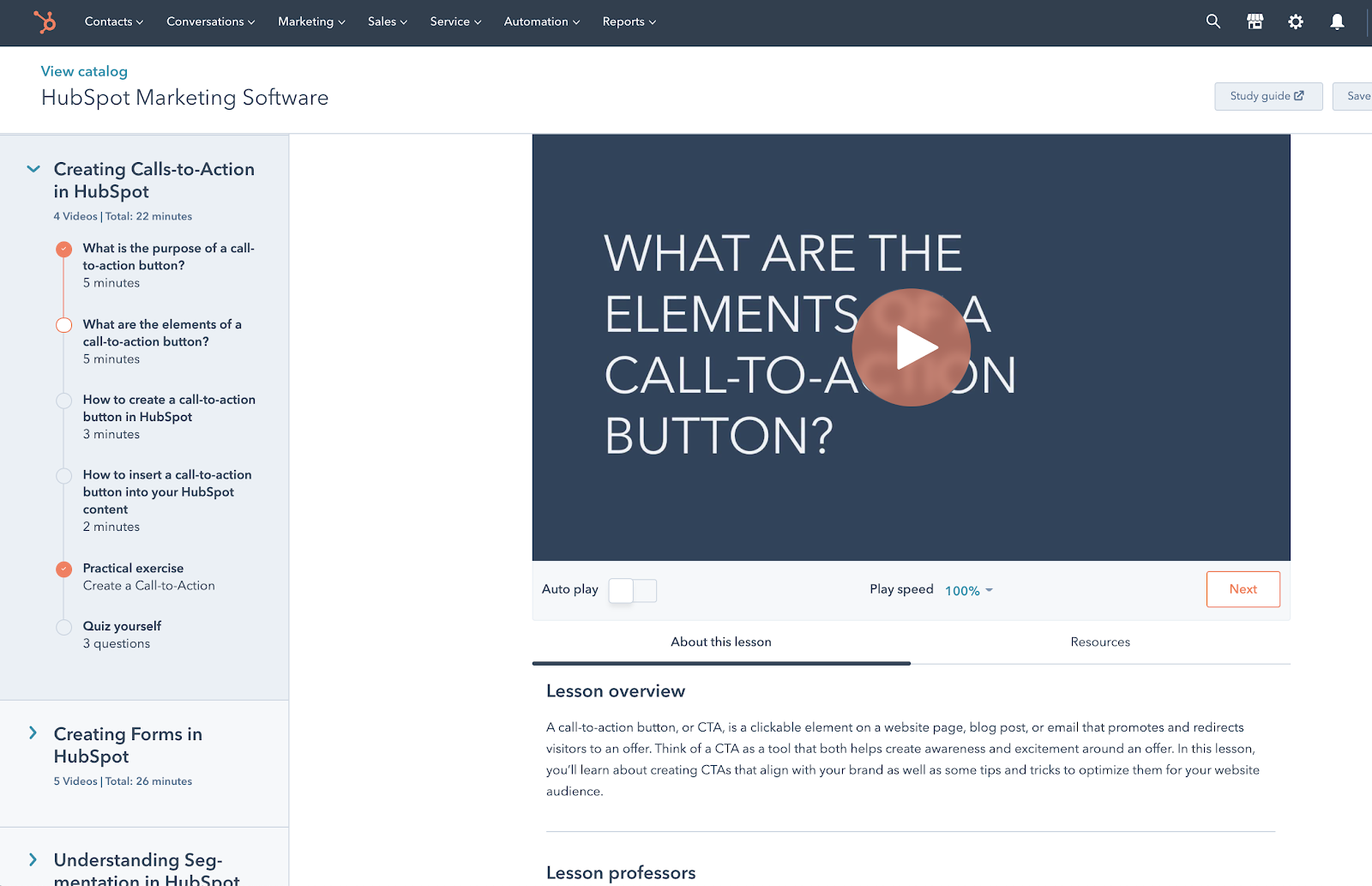Open the marketplace storefront icon
This screenshot has height=886, width=1372.
point(1255,21)
